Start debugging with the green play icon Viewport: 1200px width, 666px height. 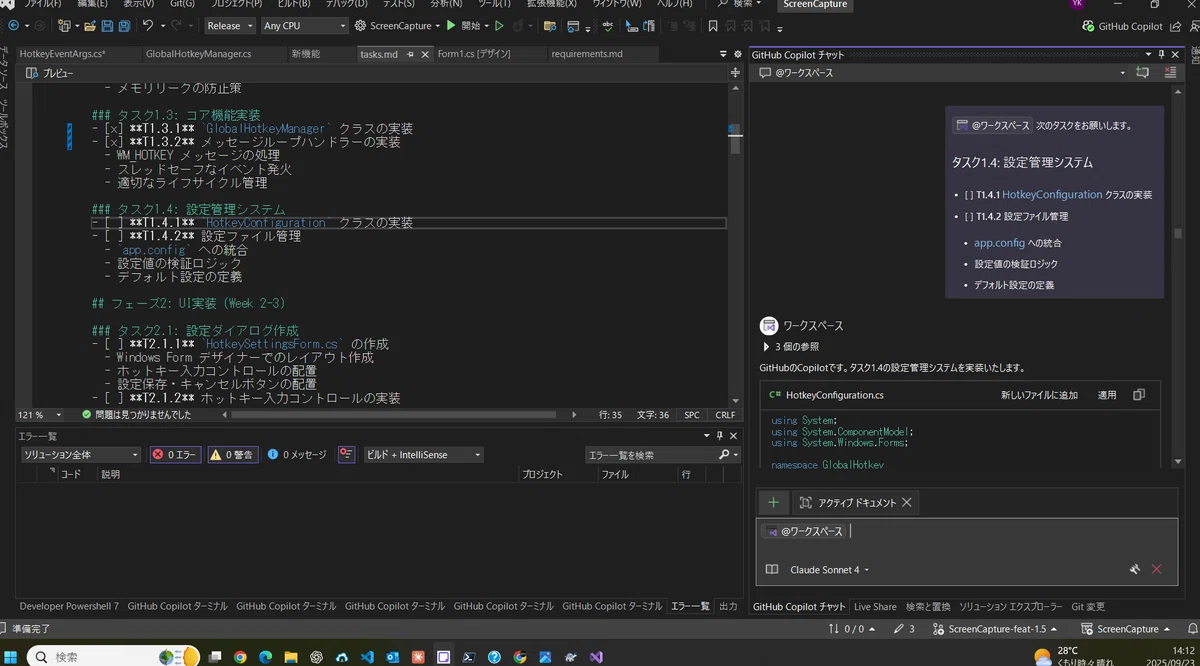[x=451, y=26]
